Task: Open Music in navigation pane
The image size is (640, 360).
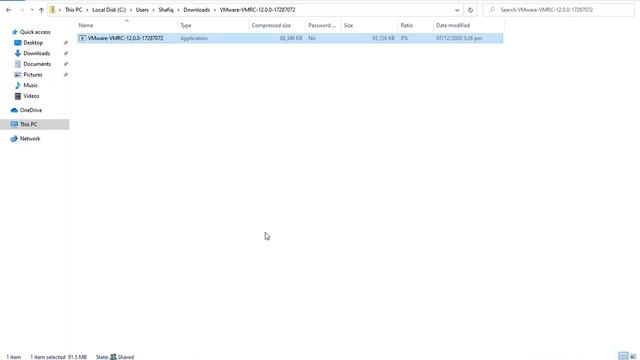Action: 31,85
